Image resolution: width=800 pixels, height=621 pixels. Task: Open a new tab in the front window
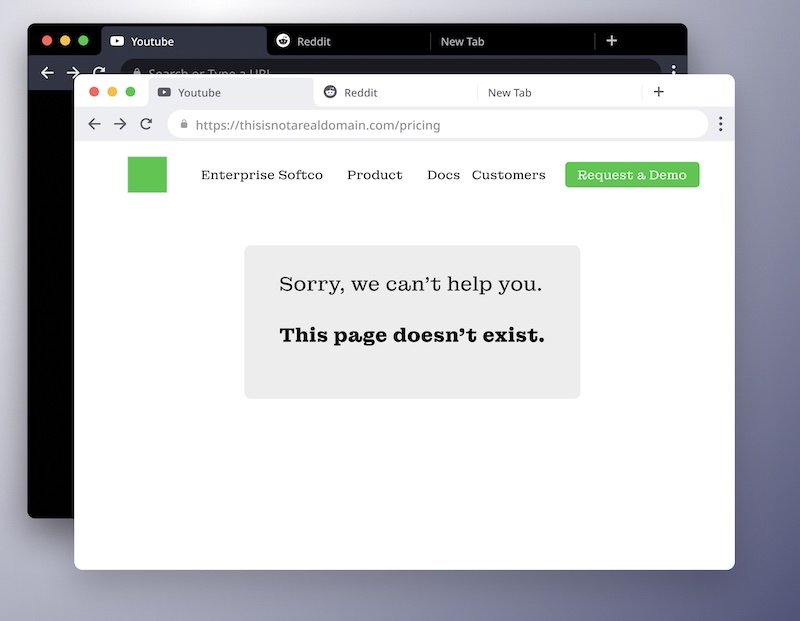pyautogui.click(x=658, y=92)
